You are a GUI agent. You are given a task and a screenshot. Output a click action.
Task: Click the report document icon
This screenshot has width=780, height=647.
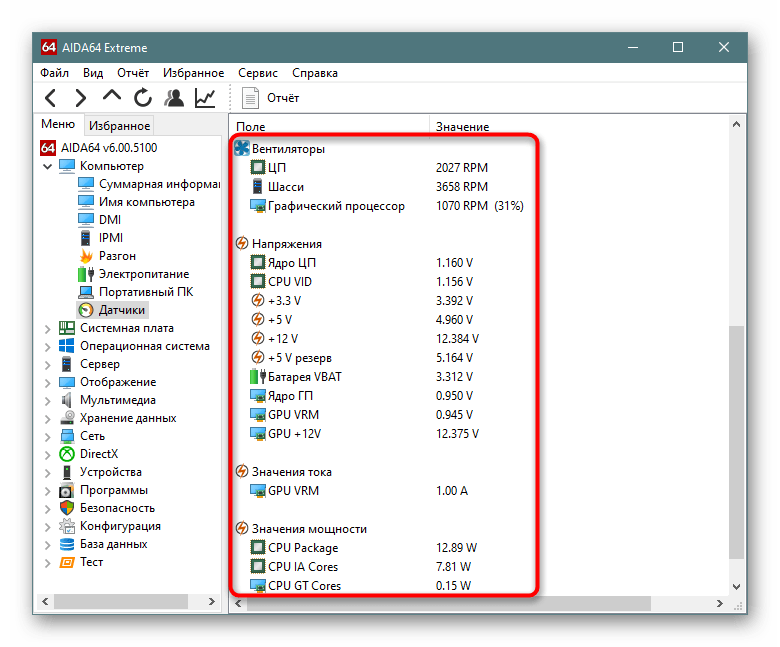pos(250,98)
